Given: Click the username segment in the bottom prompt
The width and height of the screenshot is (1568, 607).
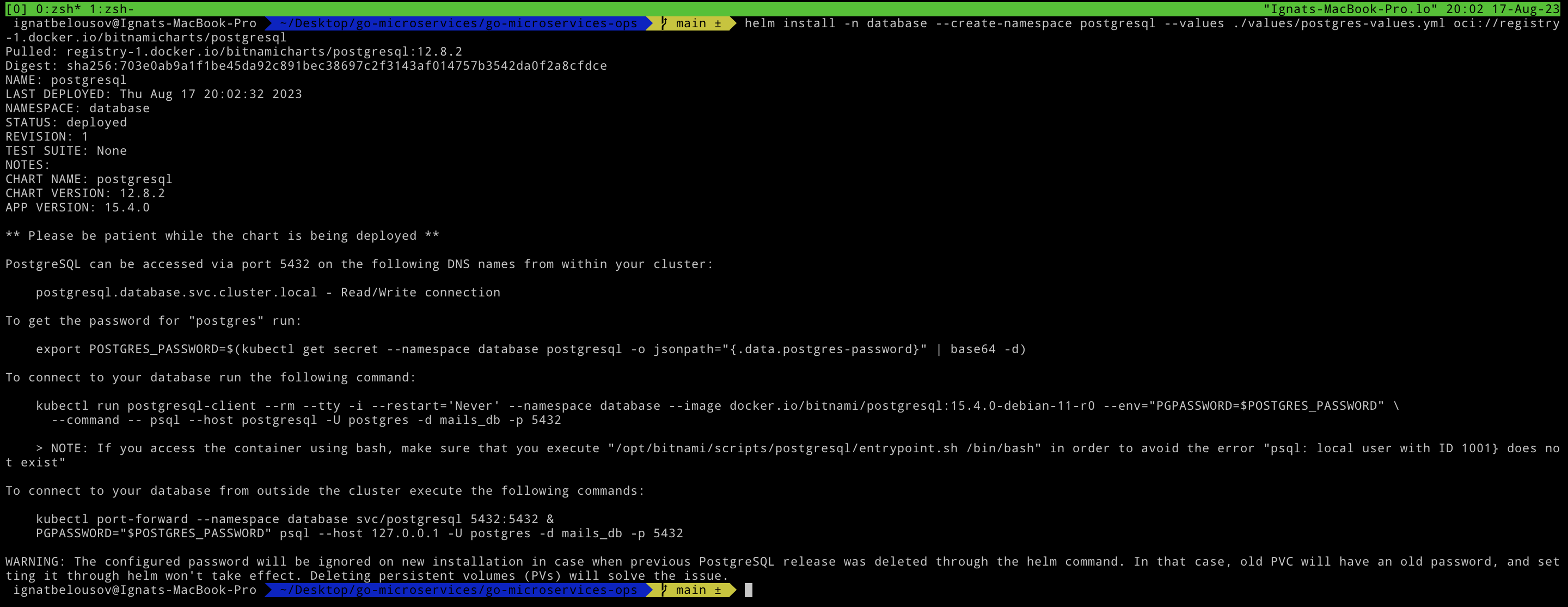Looking at the screenshot, I should [134, 590].
